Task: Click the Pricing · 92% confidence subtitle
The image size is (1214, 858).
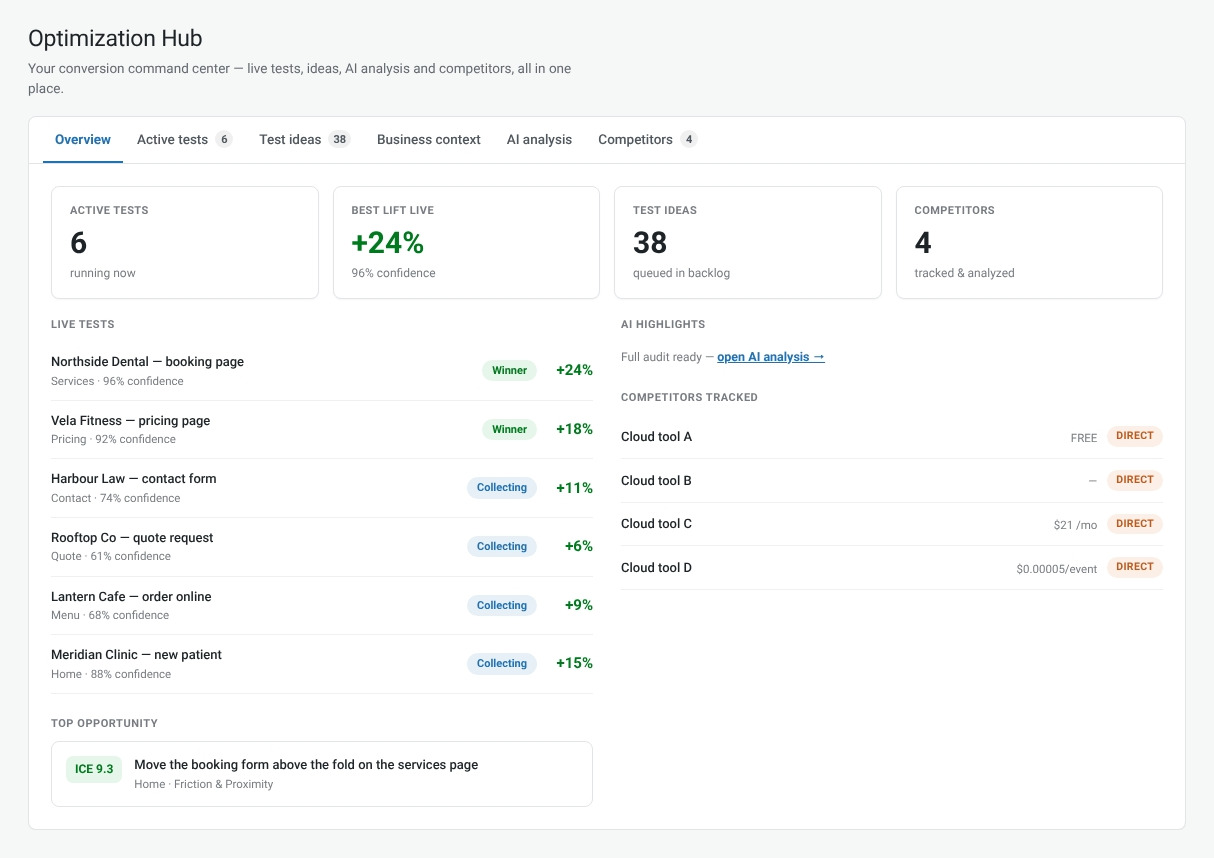Action: point(113,439)
